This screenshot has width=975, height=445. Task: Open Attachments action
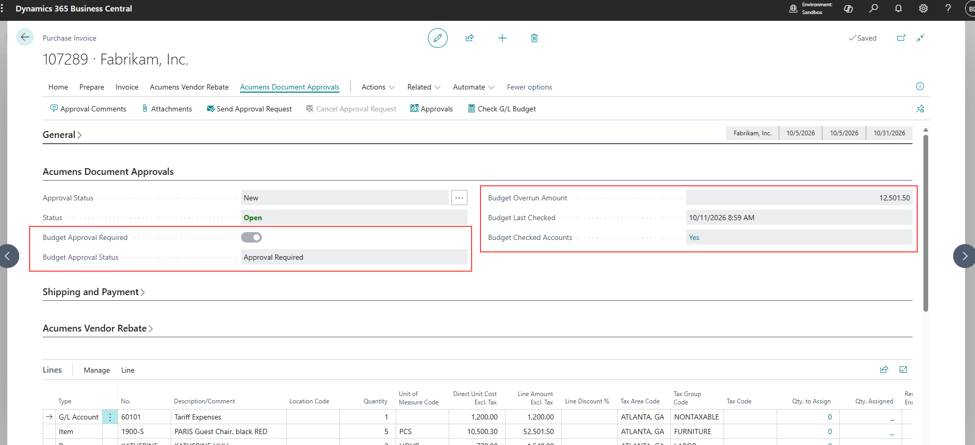click(x=167, y=109)
